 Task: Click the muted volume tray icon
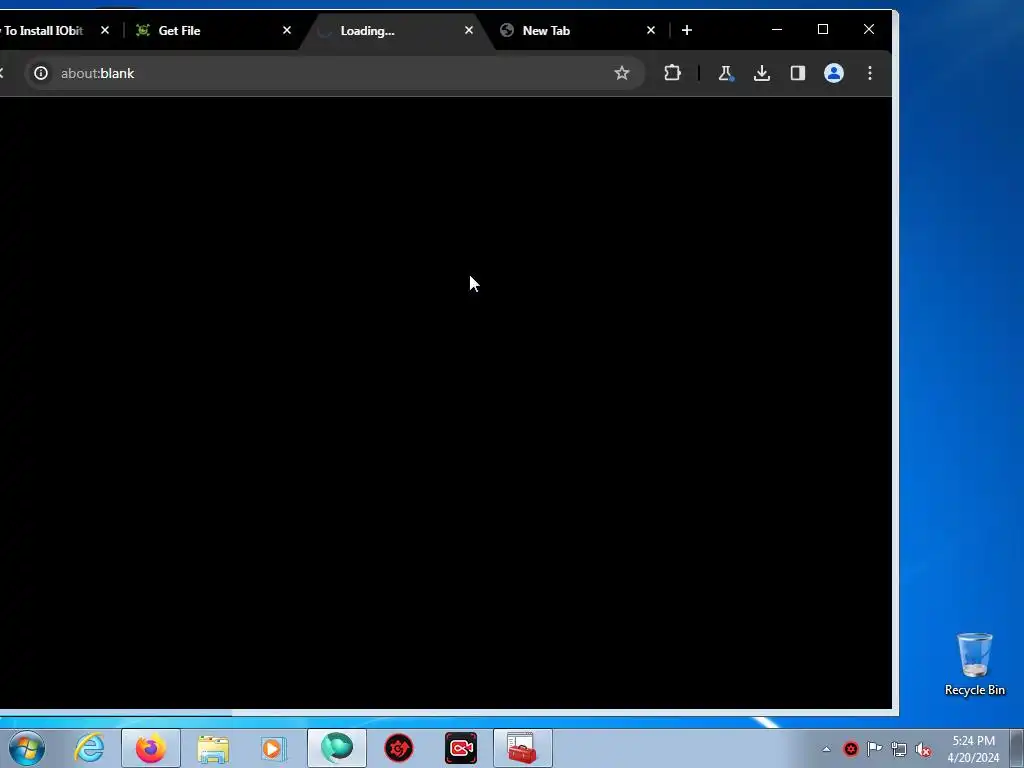923,749
